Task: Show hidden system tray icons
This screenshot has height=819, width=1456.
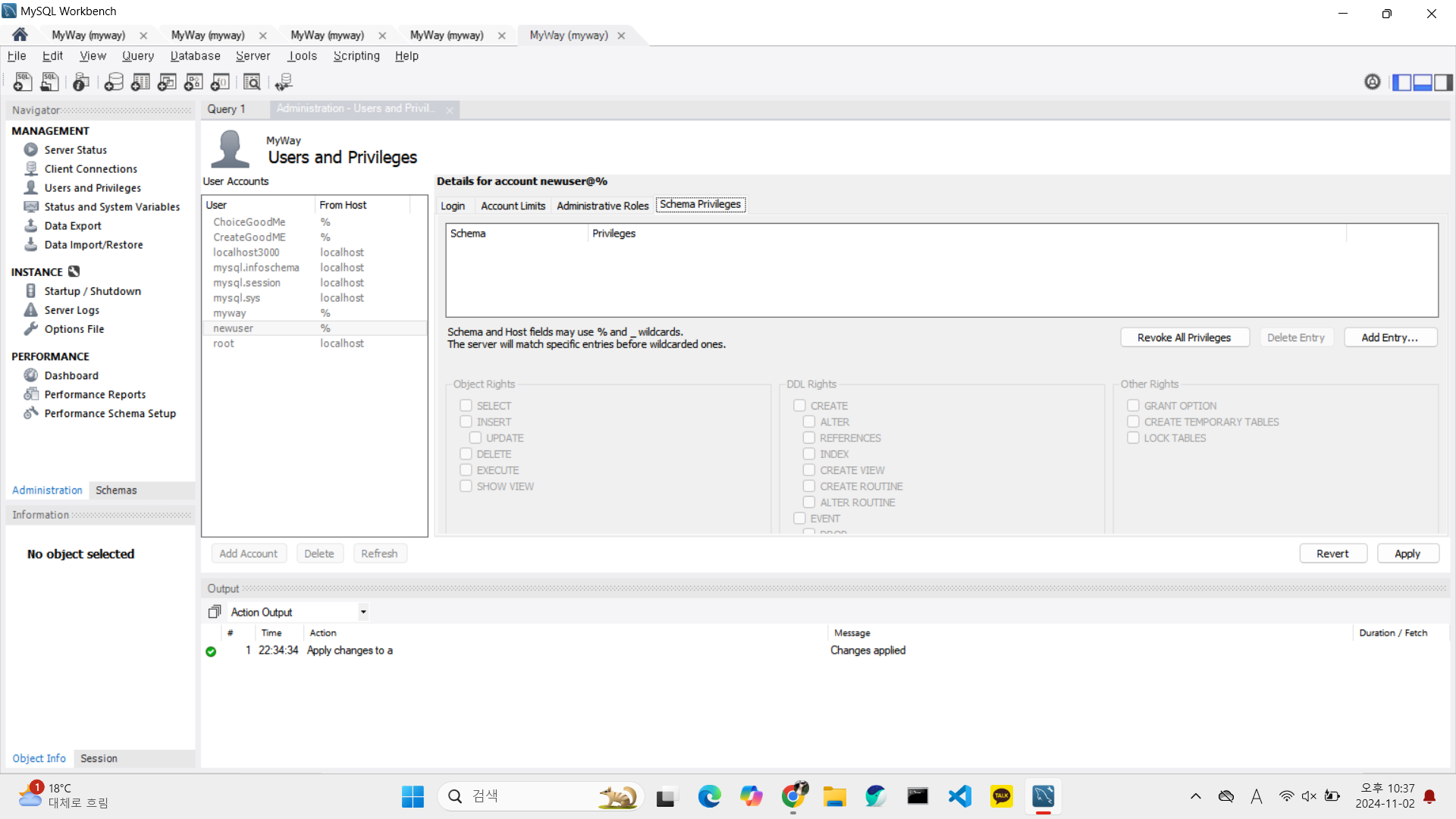Action: click(x=1196, y=796)
